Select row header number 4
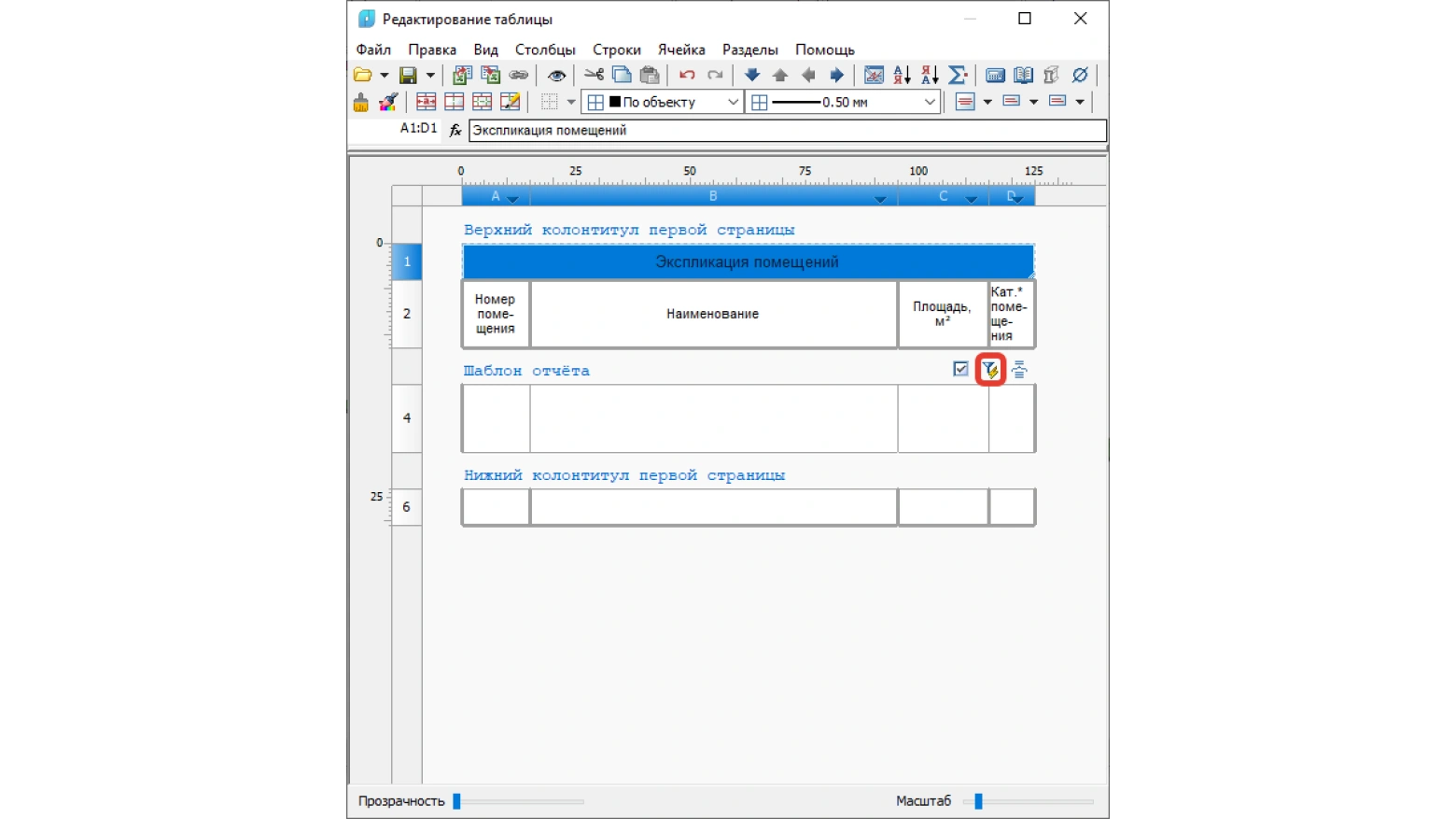 tap(406, 417)
